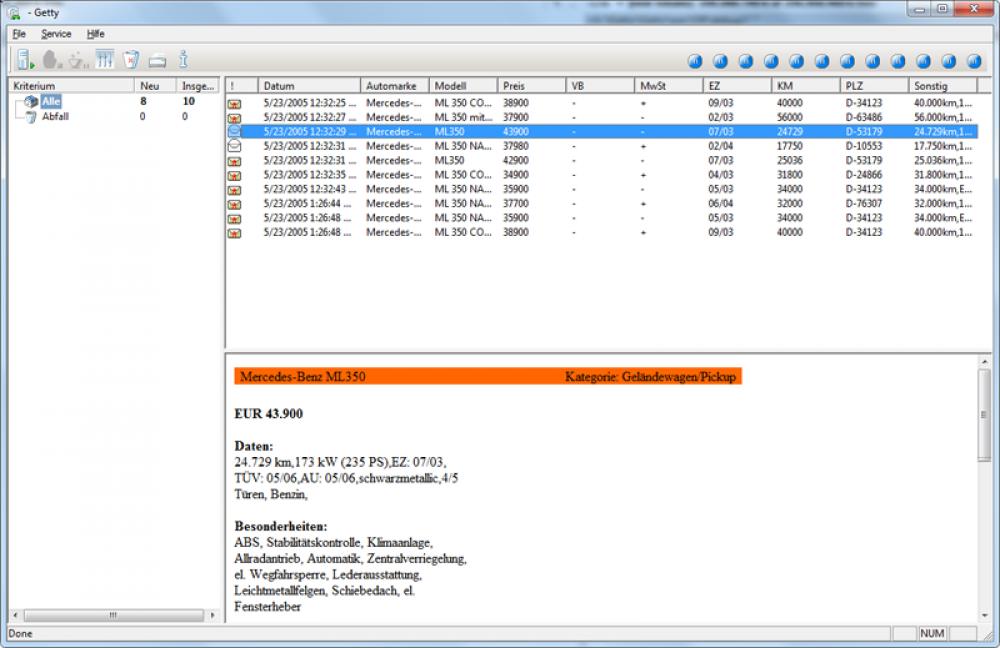
Task: Click the horizontal sidebar scrollbar
Action: [115, 613]
